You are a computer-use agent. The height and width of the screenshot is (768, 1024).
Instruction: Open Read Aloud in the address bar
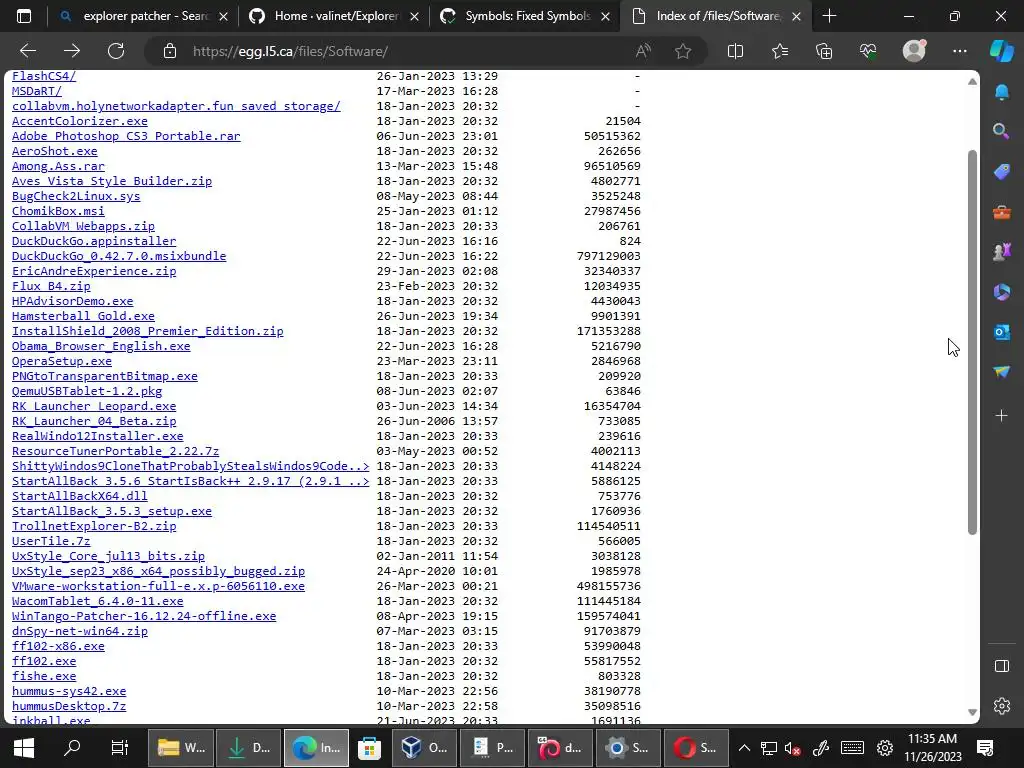643,51
